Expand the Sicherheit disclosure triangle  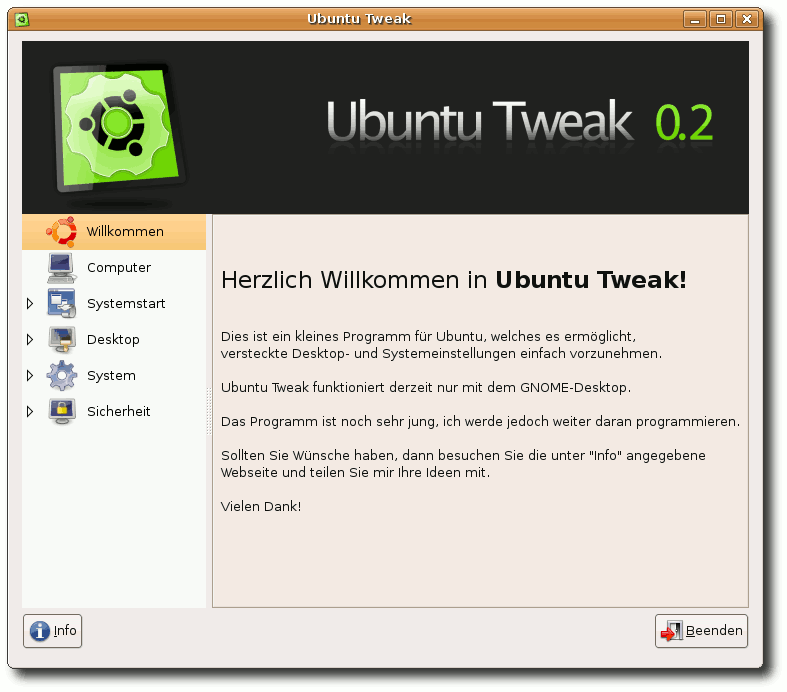(x=30, y=411)
